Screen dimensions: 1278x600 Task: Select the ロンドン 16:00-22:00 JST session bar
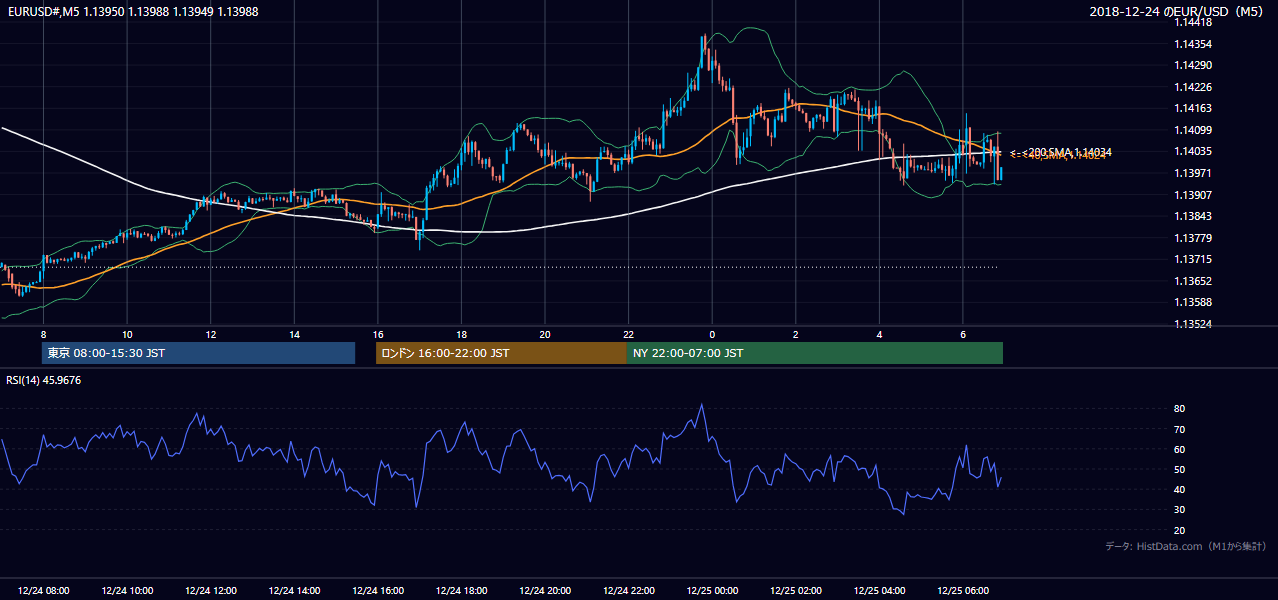(x=501, y=353)
